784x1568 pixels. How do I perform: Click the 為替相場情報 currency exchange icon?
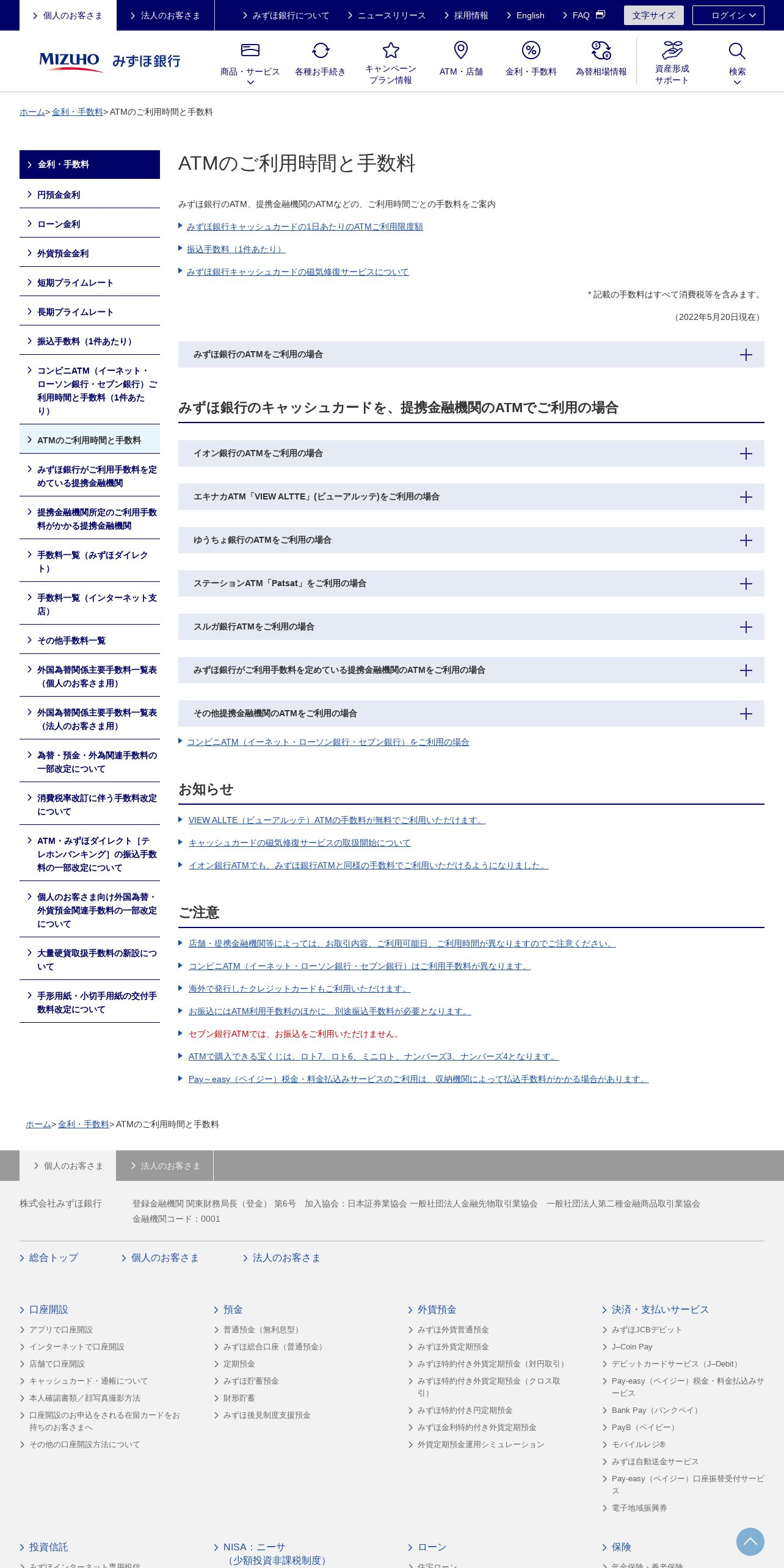tap(601, 50)
